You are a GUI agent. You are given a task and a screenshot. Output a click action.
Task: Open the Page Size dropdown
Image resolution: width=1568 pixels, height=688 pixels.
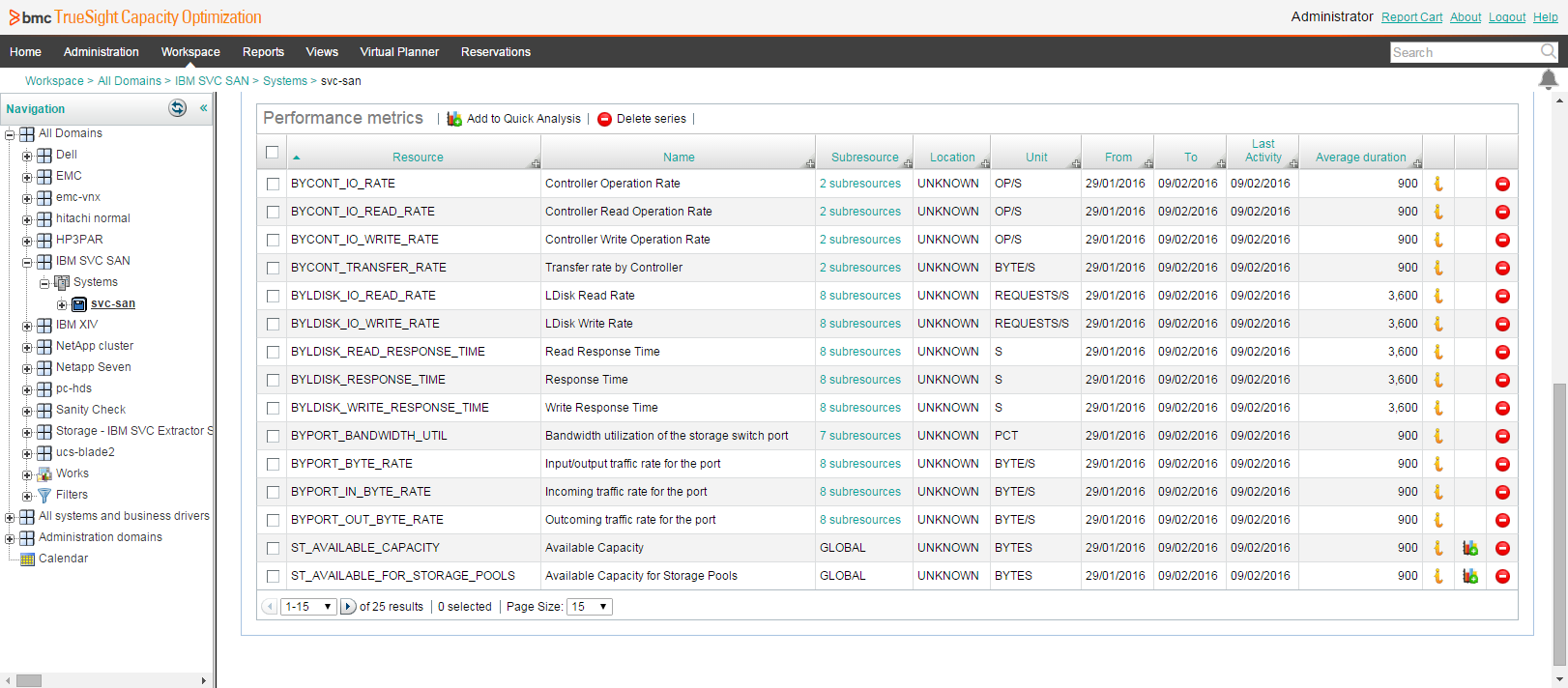(590, 607)
